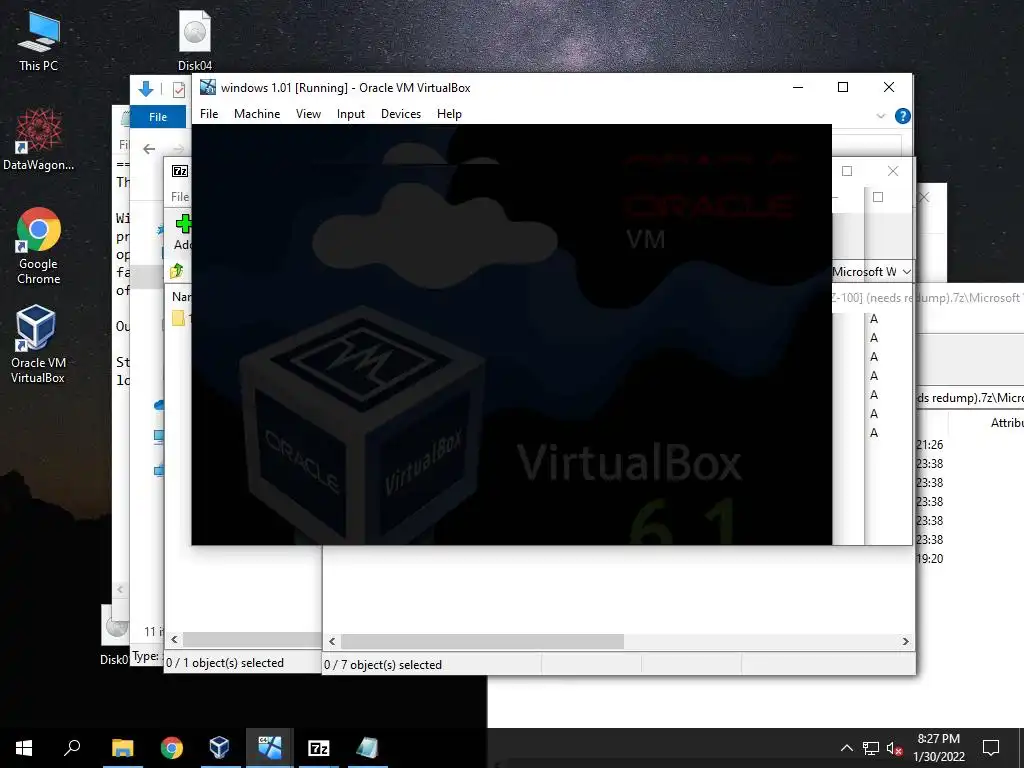Click the Notepad taskbar icon
Image resolution: width=1024 pixels, height=768 pixels.
point(367,748)
